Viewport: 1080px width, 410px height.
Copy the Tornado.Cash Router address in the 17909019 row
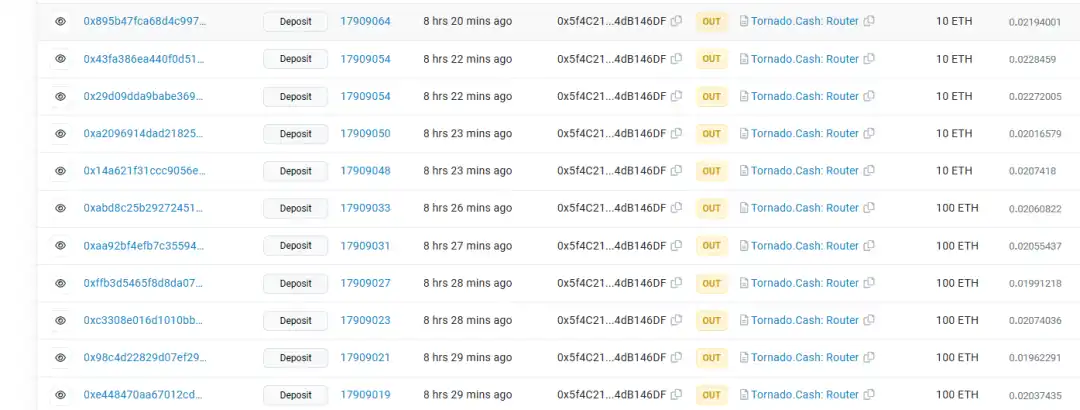869,395
